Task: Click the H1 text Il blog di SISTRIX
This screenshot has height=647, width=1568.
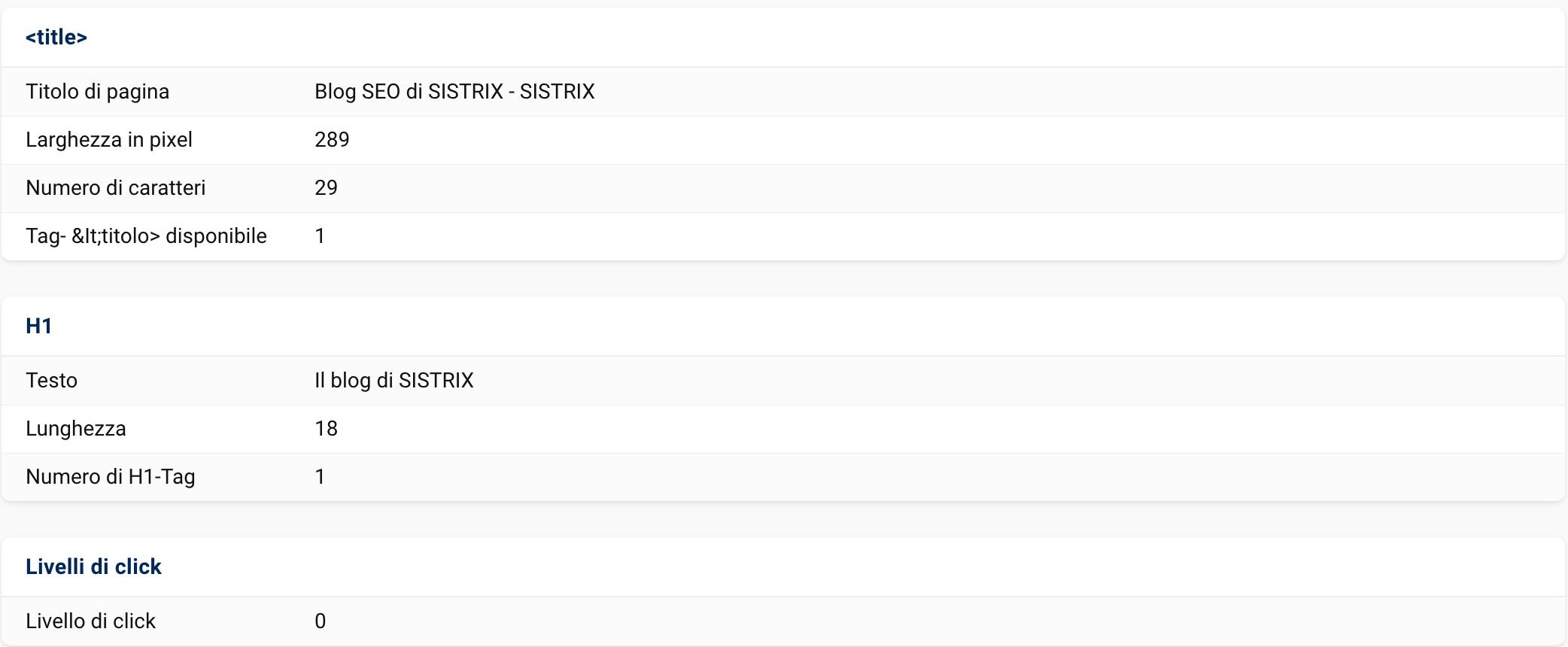Action: (394, 380)
